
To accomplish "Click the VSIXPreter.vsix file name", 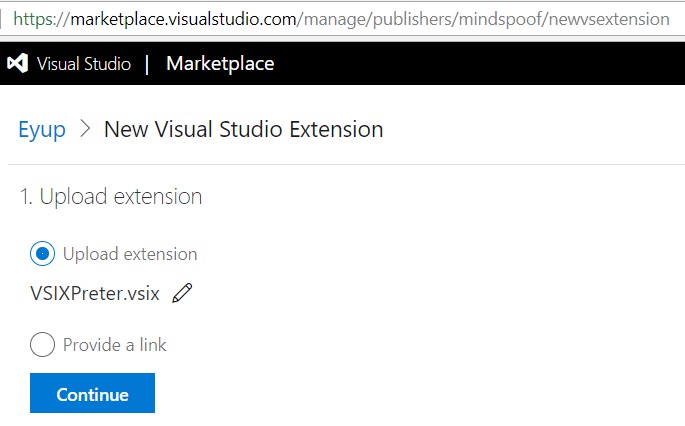I will [x=95, y=293].
